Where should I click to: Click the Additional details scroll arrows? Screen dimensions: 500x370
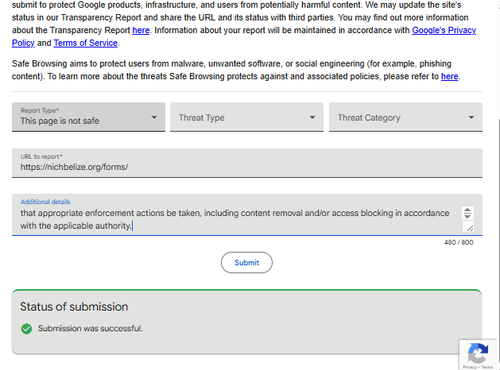click(x=467, y=213)
